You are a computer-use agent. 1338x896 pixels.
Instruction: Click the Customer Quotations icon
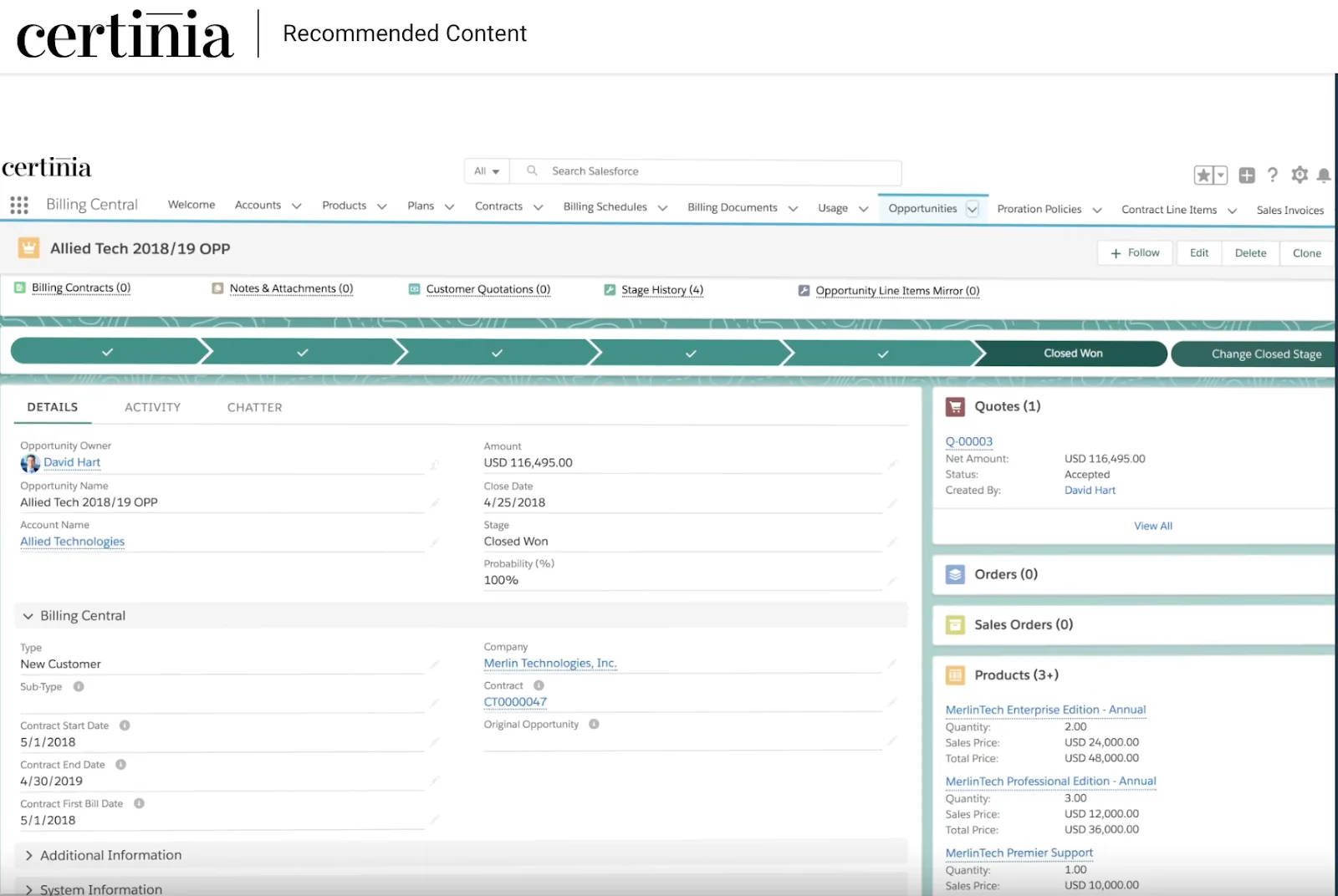tap(414, 289)
